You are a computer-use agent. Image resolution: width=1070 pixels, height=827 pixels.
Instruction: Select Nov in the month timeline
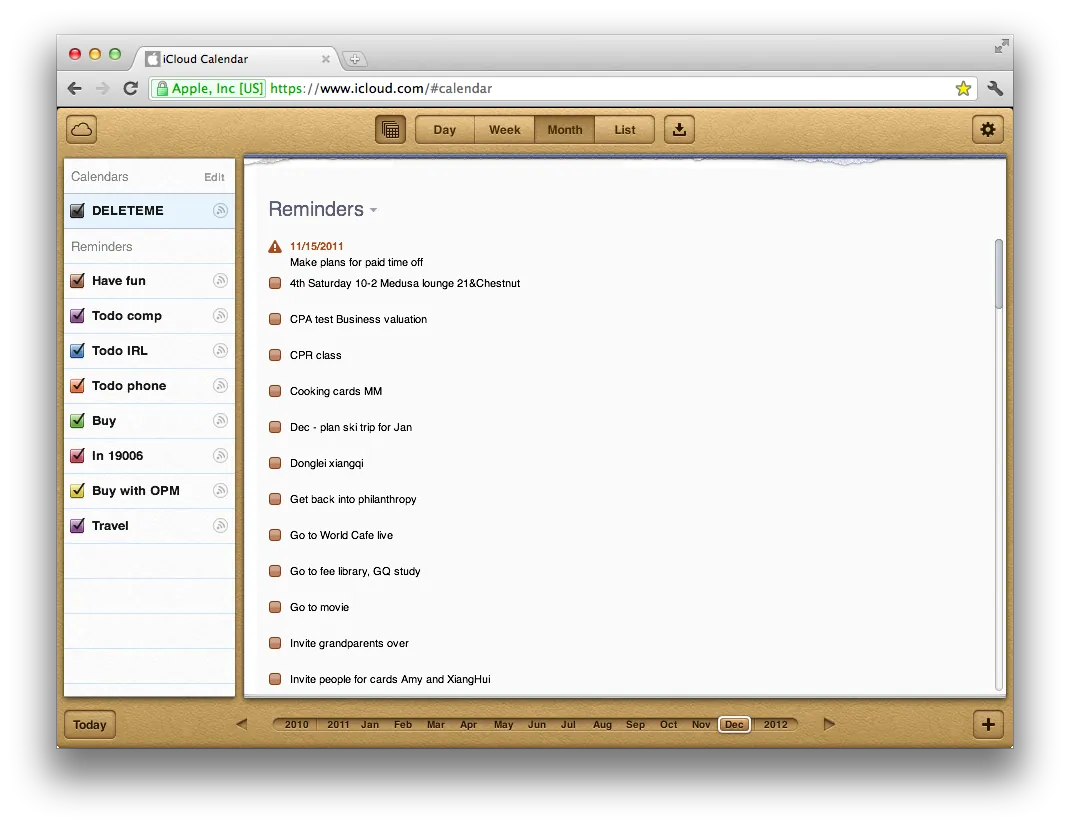[x=701, y=725]
